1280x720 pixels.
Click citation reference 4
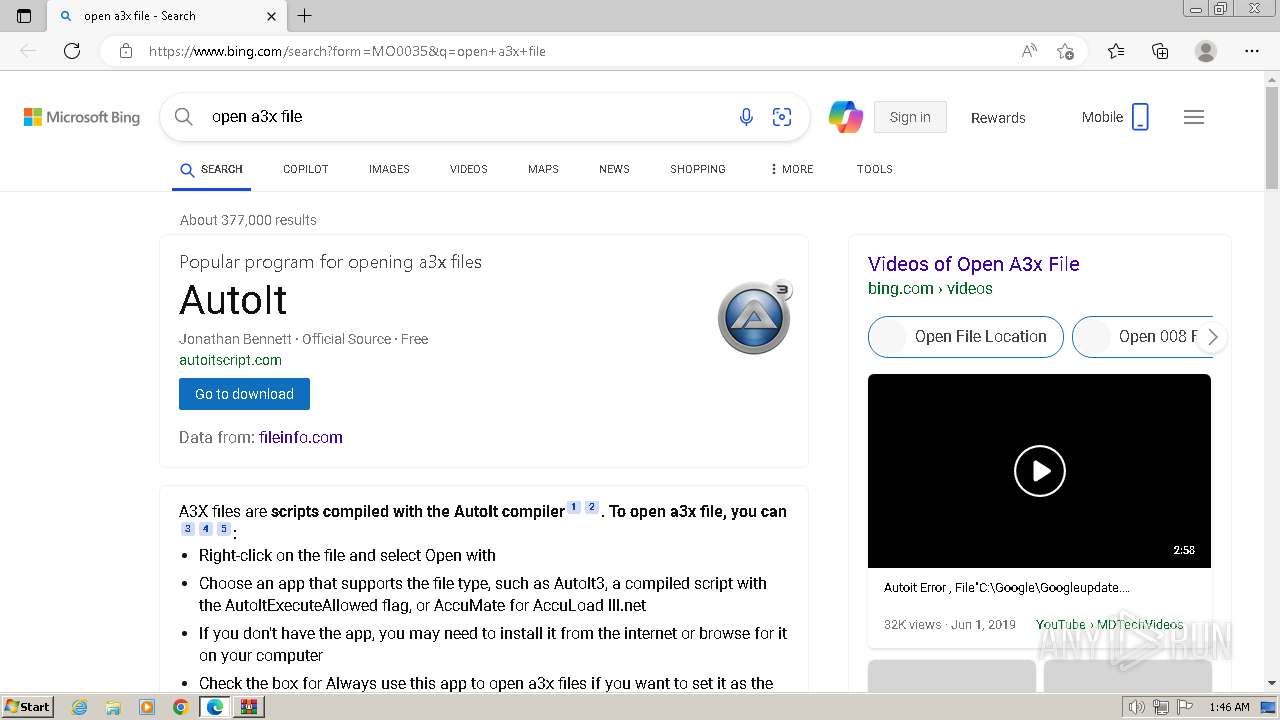(x=206, y=529)
